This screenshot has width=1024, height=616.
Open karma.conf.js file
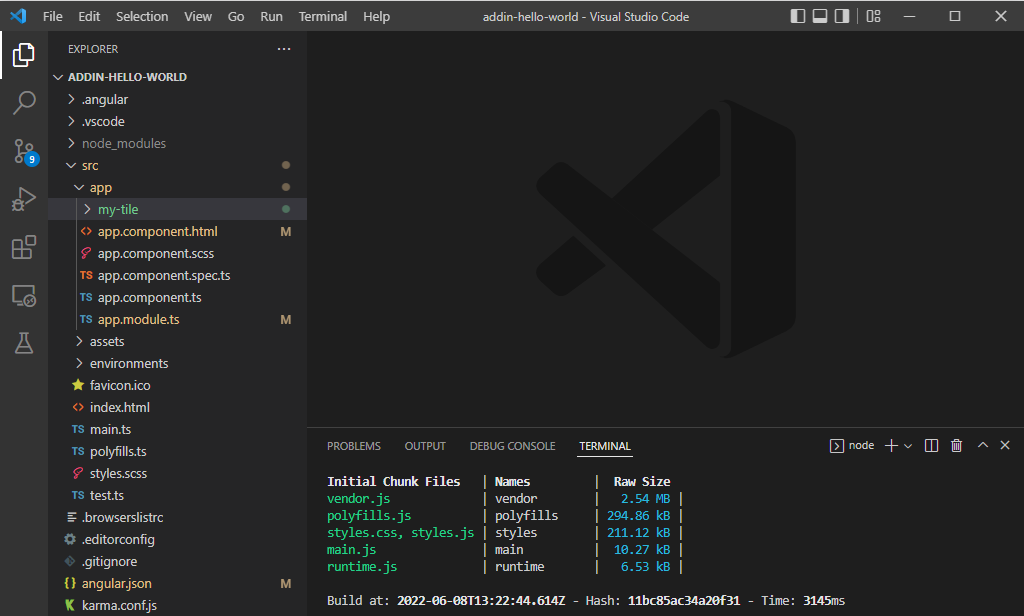tap(178, 605)
